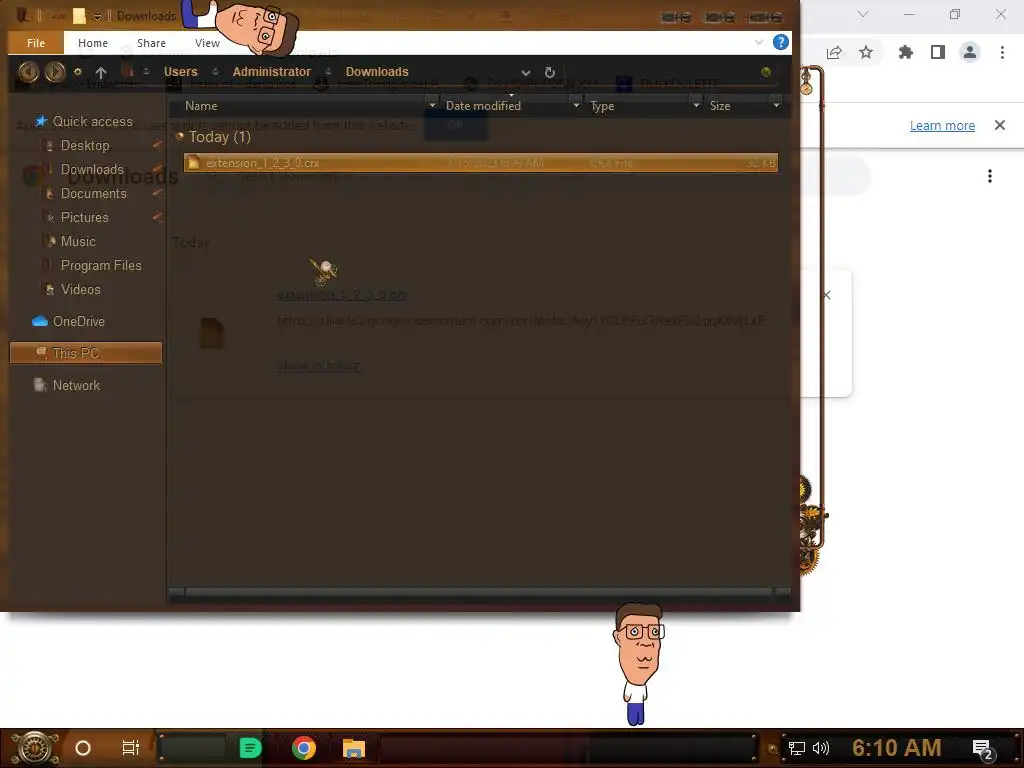Open the Chrome main three-dot menu
The image size is (1024, 768).
pos(1002,52)
